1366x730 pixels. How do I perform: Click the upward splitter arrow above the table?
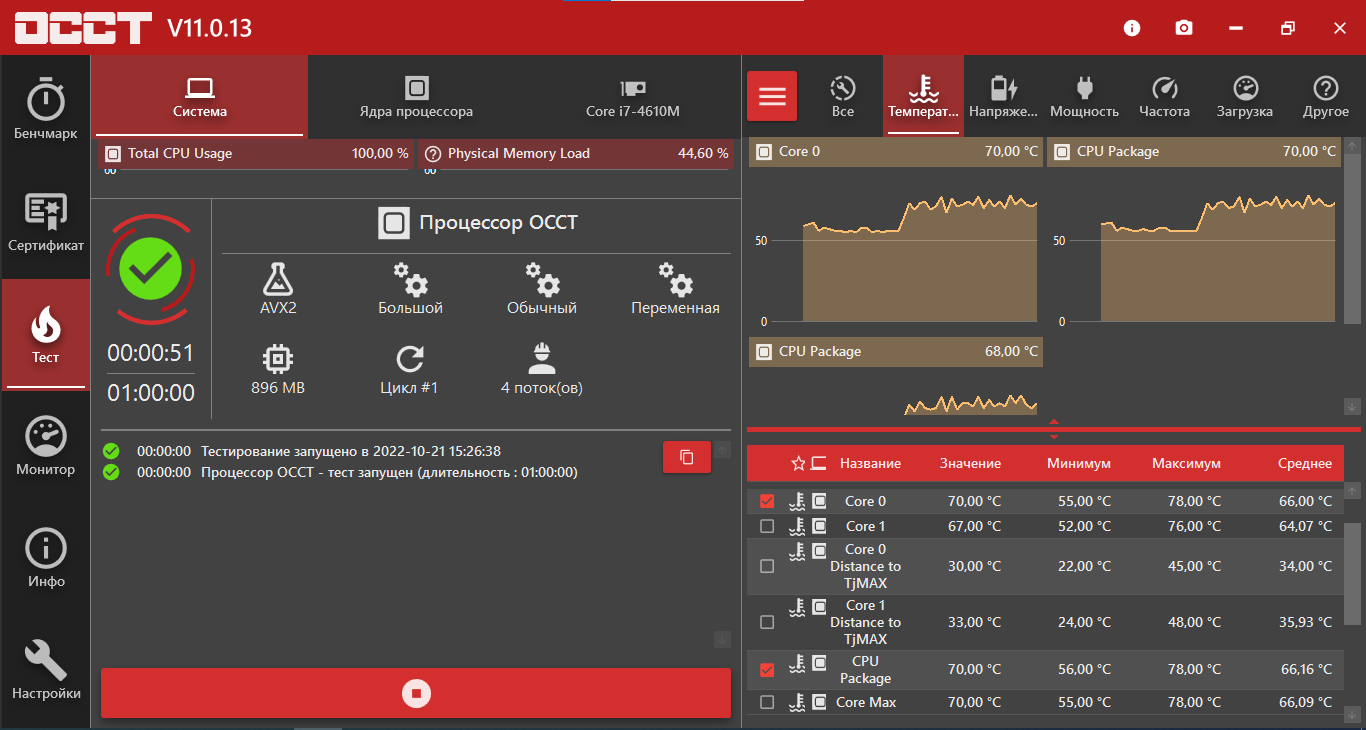click(x=1054, y=421)
